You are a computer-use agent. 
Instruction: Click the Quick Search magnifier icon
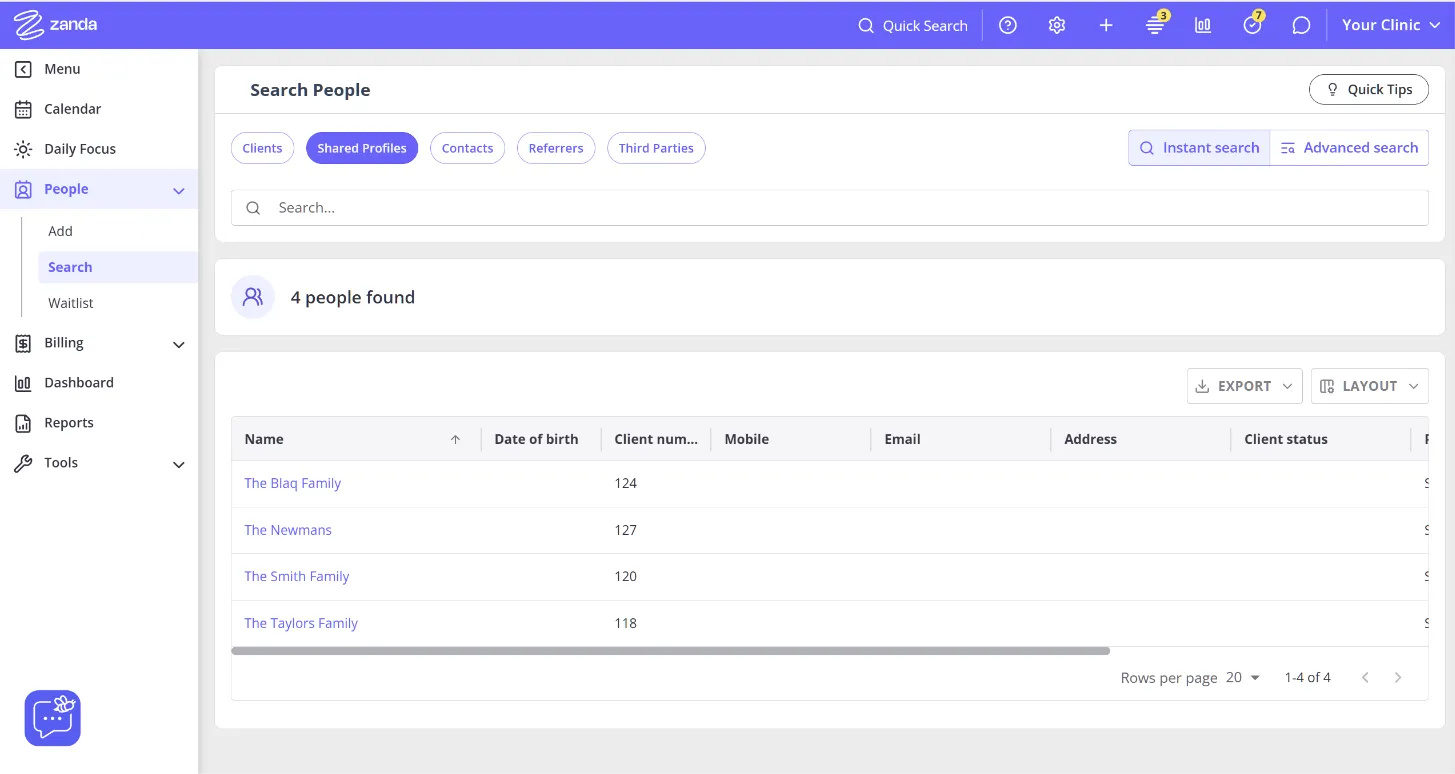(x=866, y=26)
